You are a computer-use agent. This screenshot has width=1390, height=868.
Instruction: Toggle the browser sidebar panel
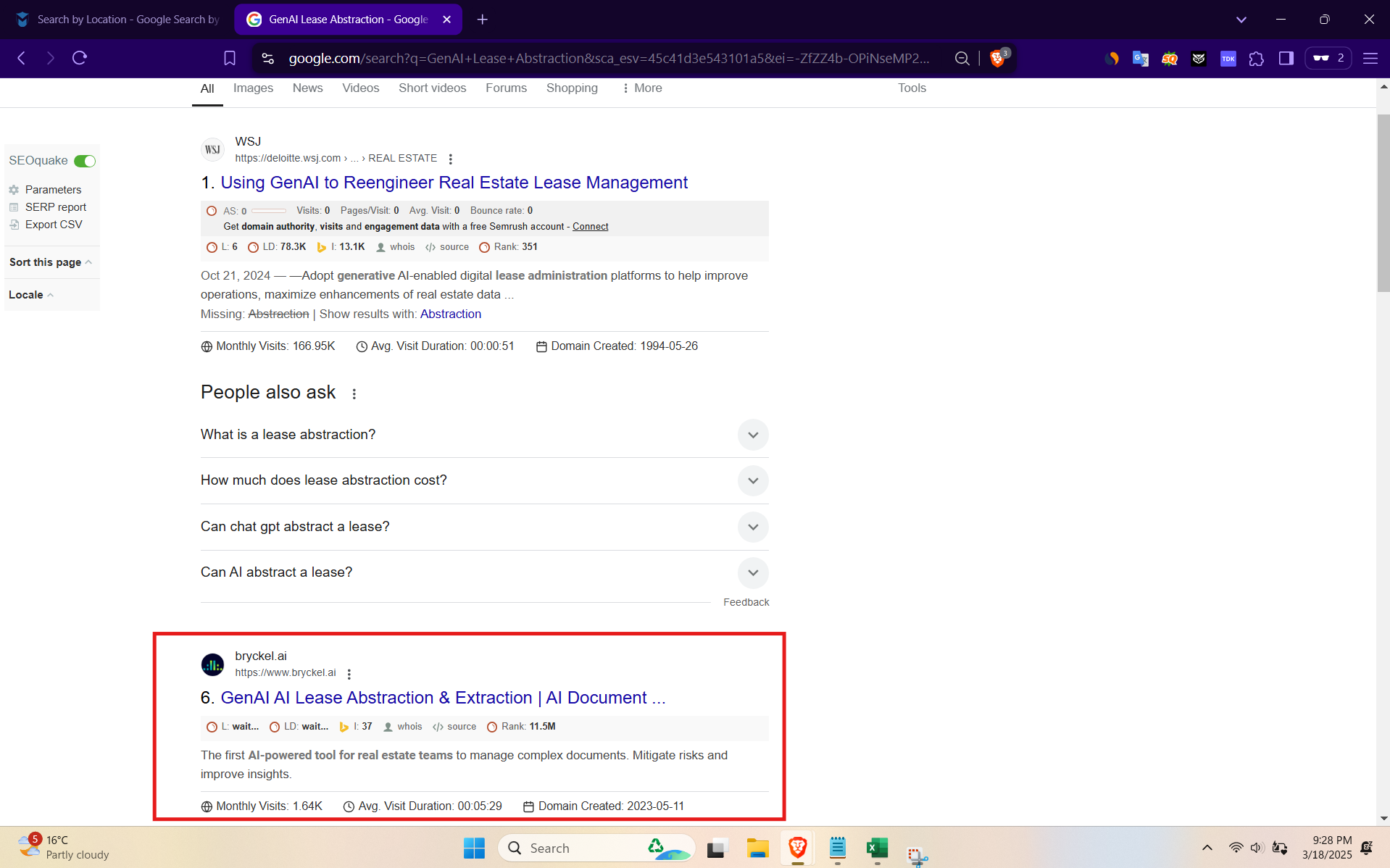pyautogui.click(x=1286, y=58)
